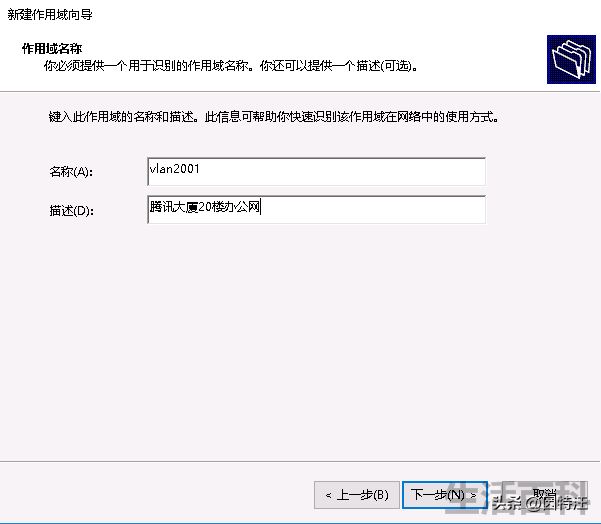Click the 描述(D): label
The width and height of the screenshot is (601, 524).
[x=72, y=210]
